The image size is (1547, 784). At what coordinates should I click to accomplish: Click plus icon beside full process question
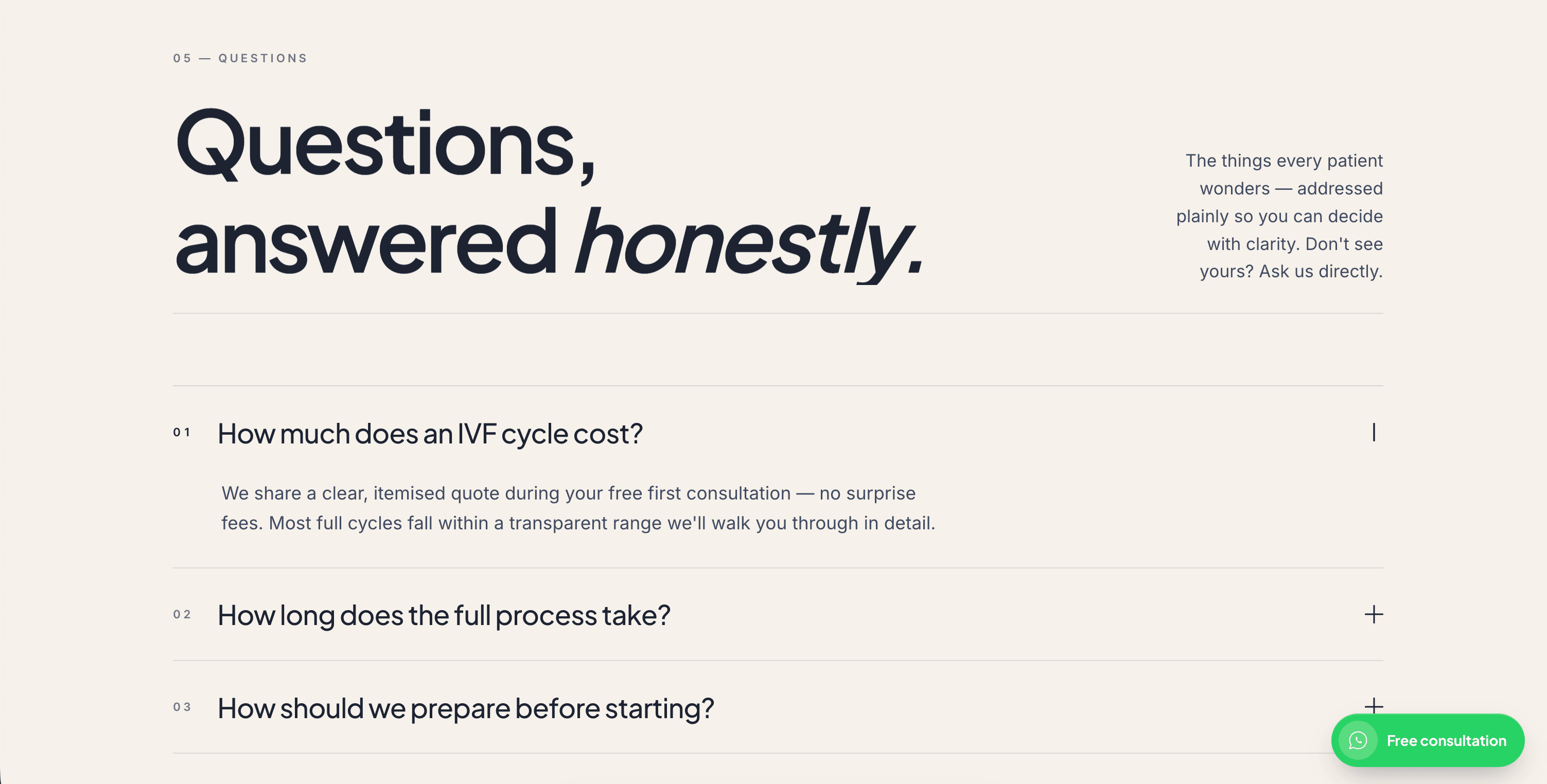1374,614
